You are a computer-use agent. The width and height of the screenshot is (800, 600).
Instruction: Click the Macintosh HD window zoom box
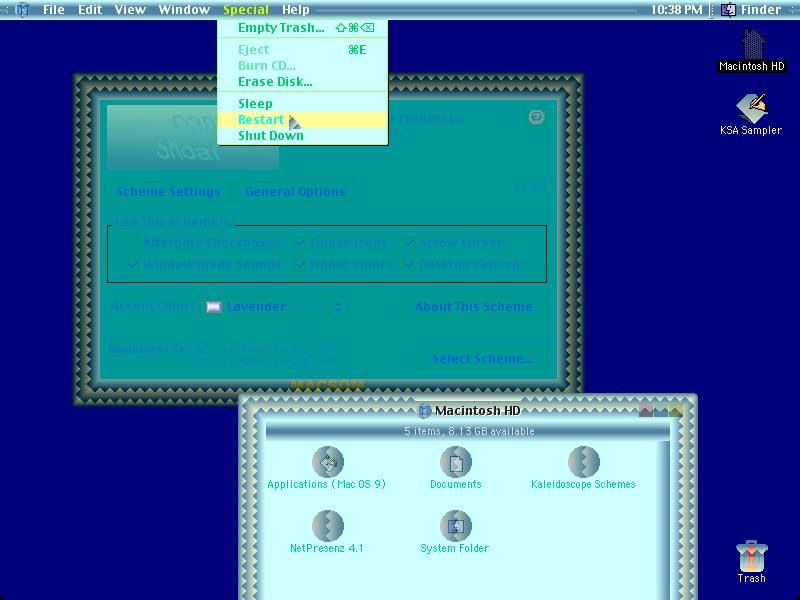661,410
